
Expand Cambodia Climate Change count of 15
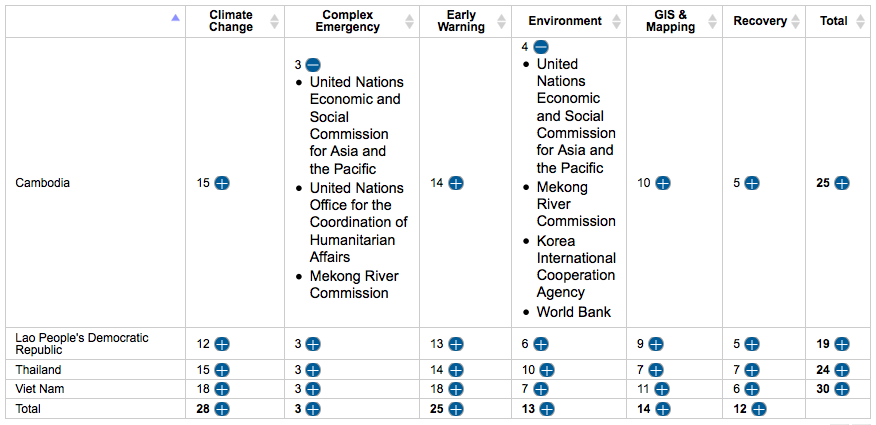(x=222, y=183)
